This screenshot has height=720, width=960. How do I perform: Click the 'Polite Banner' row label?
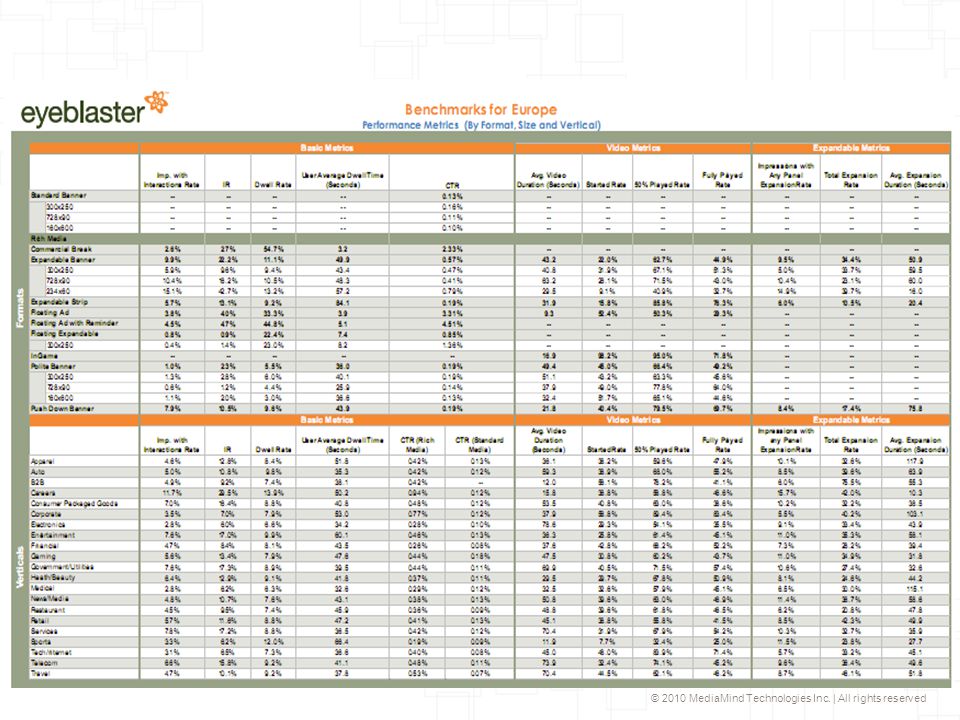[53, 366]
